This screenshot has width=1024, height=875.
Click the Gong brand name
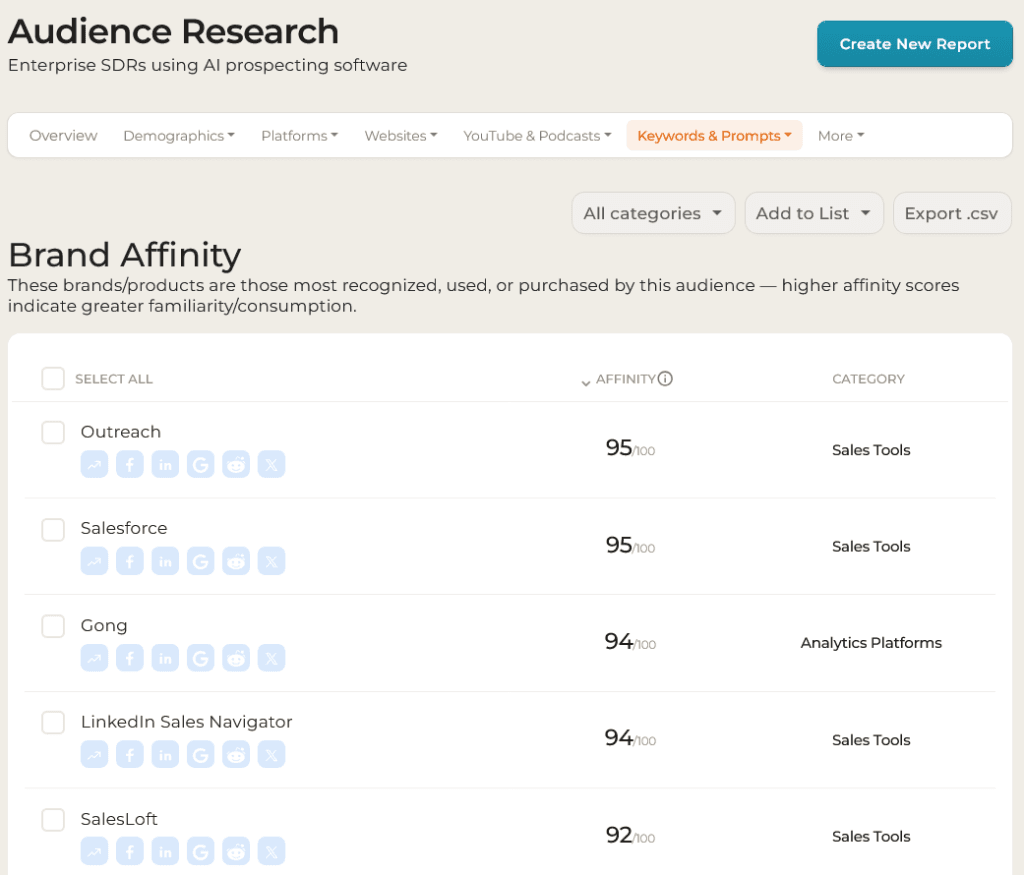[x=104, y=626]
